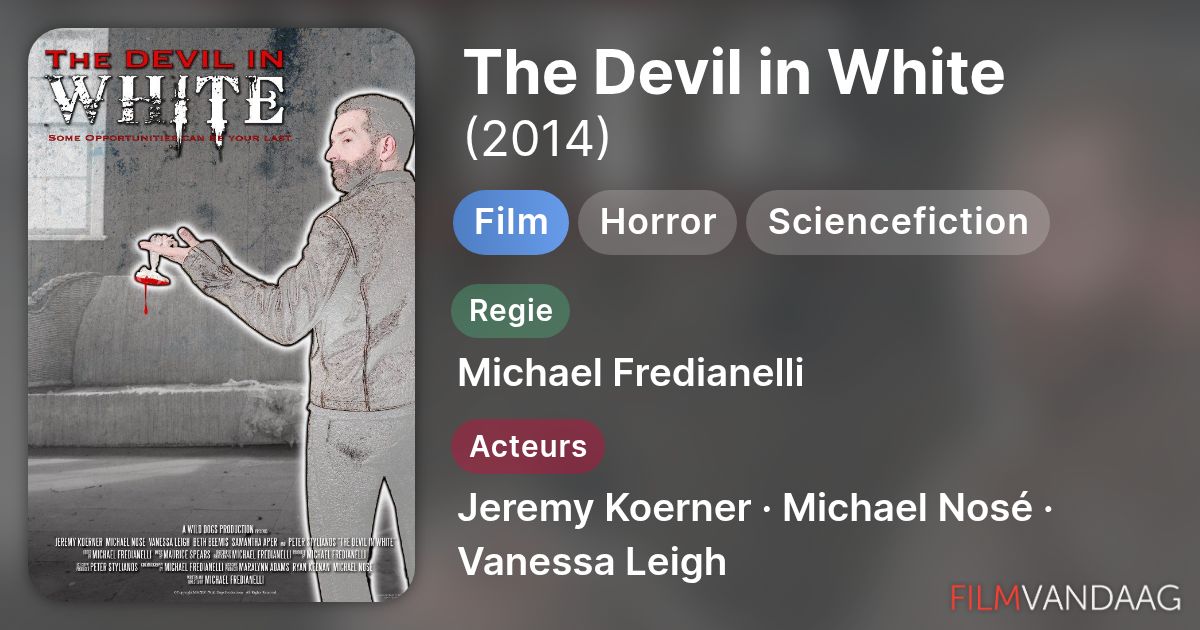Open actor Michael Nosé
Image resolution: width=1200 pixels, height=630 pixels.
point(907,508)
